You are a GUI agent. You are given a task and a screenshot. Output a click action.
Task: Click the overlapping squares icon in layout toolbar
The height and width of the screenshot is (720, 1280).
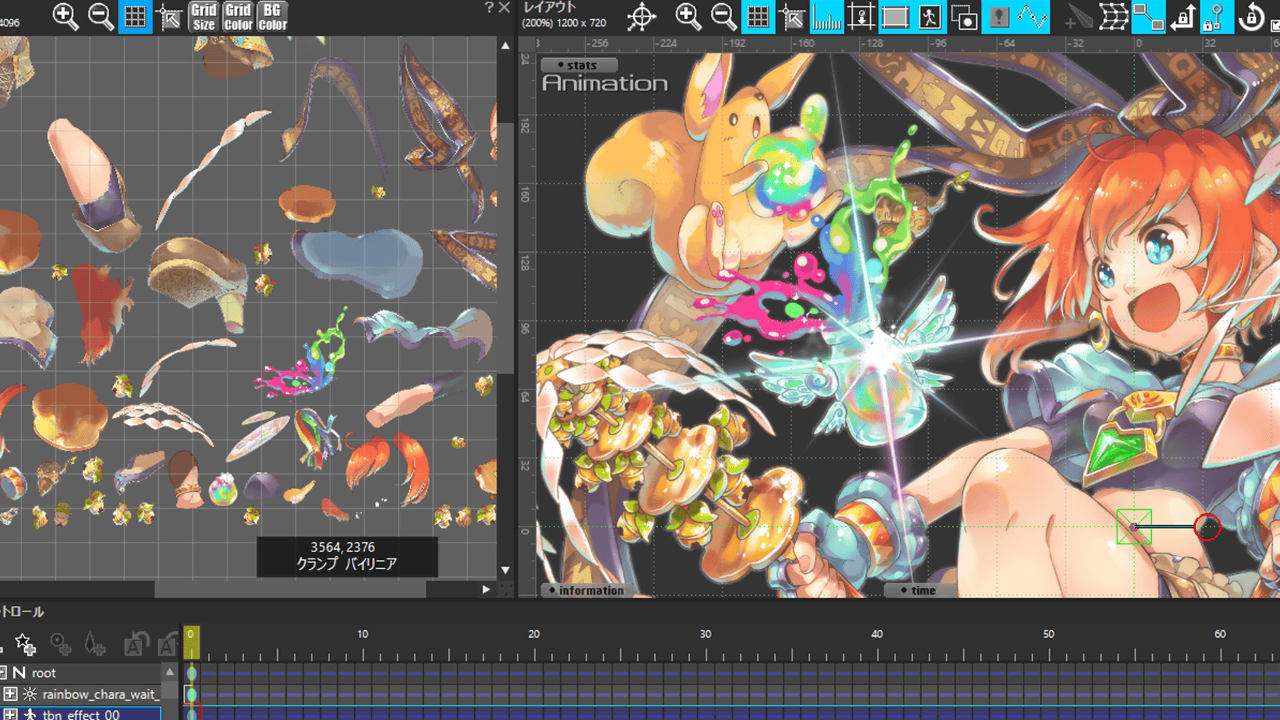tap(964, 17)
